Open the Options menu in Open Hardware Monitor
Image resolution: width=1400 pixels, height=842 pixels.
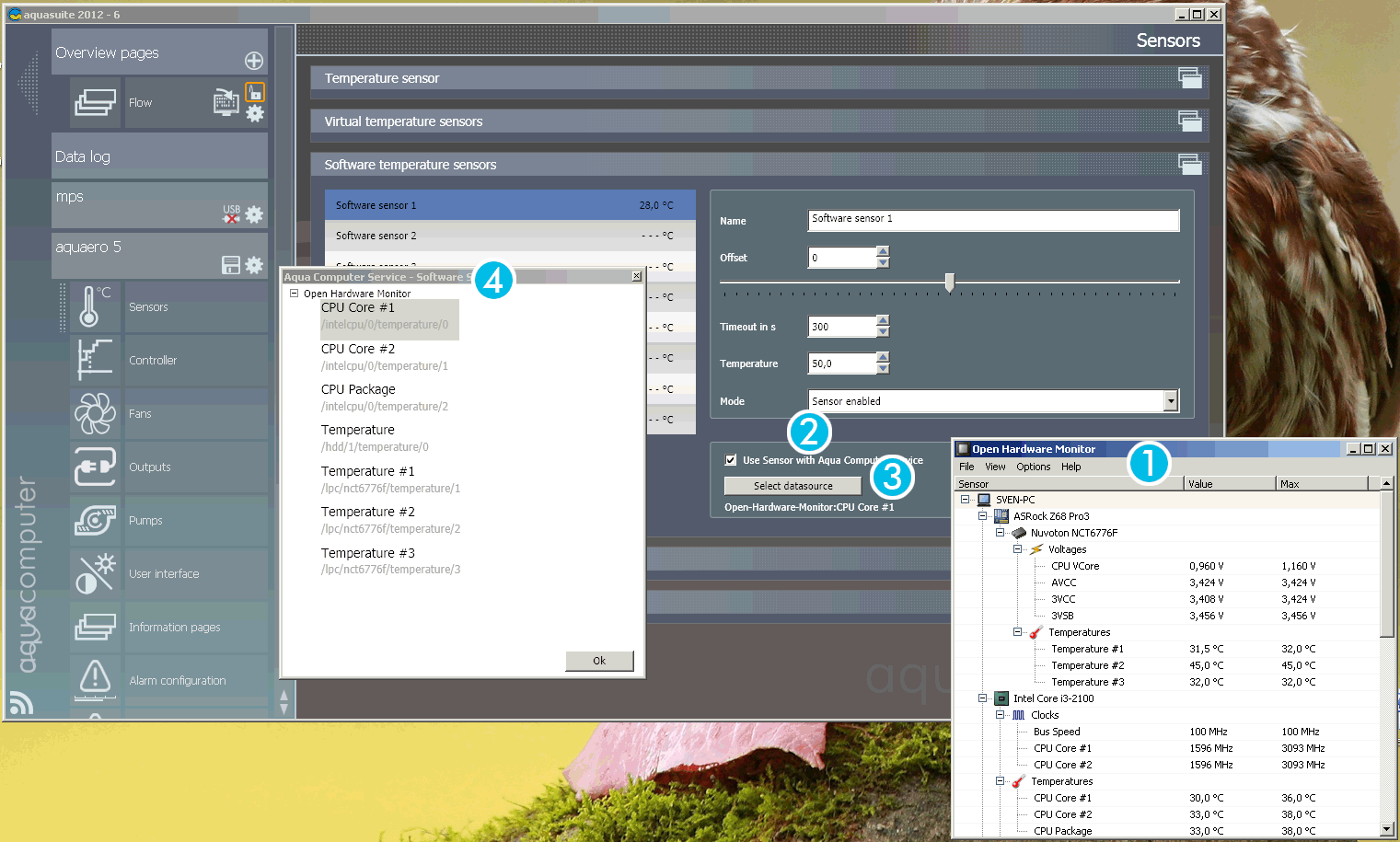(x=1033, y=467)
